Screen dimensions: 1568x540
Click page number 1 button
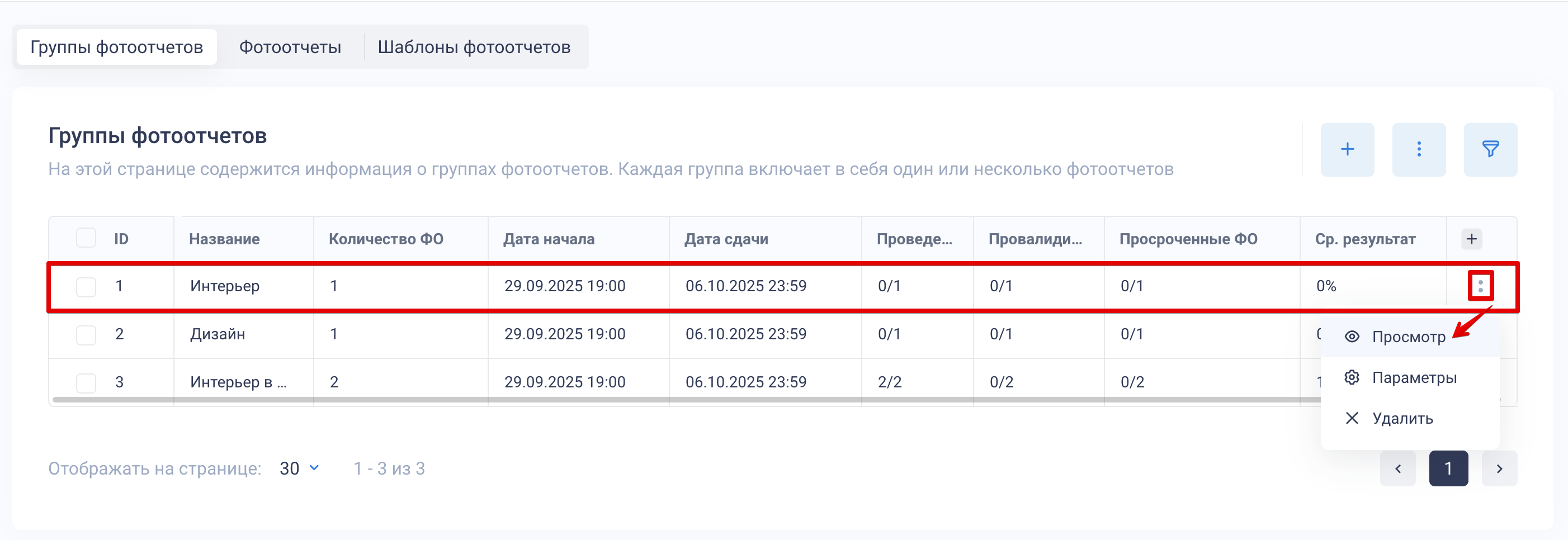pyautogui.click(x=1448, y=468)
